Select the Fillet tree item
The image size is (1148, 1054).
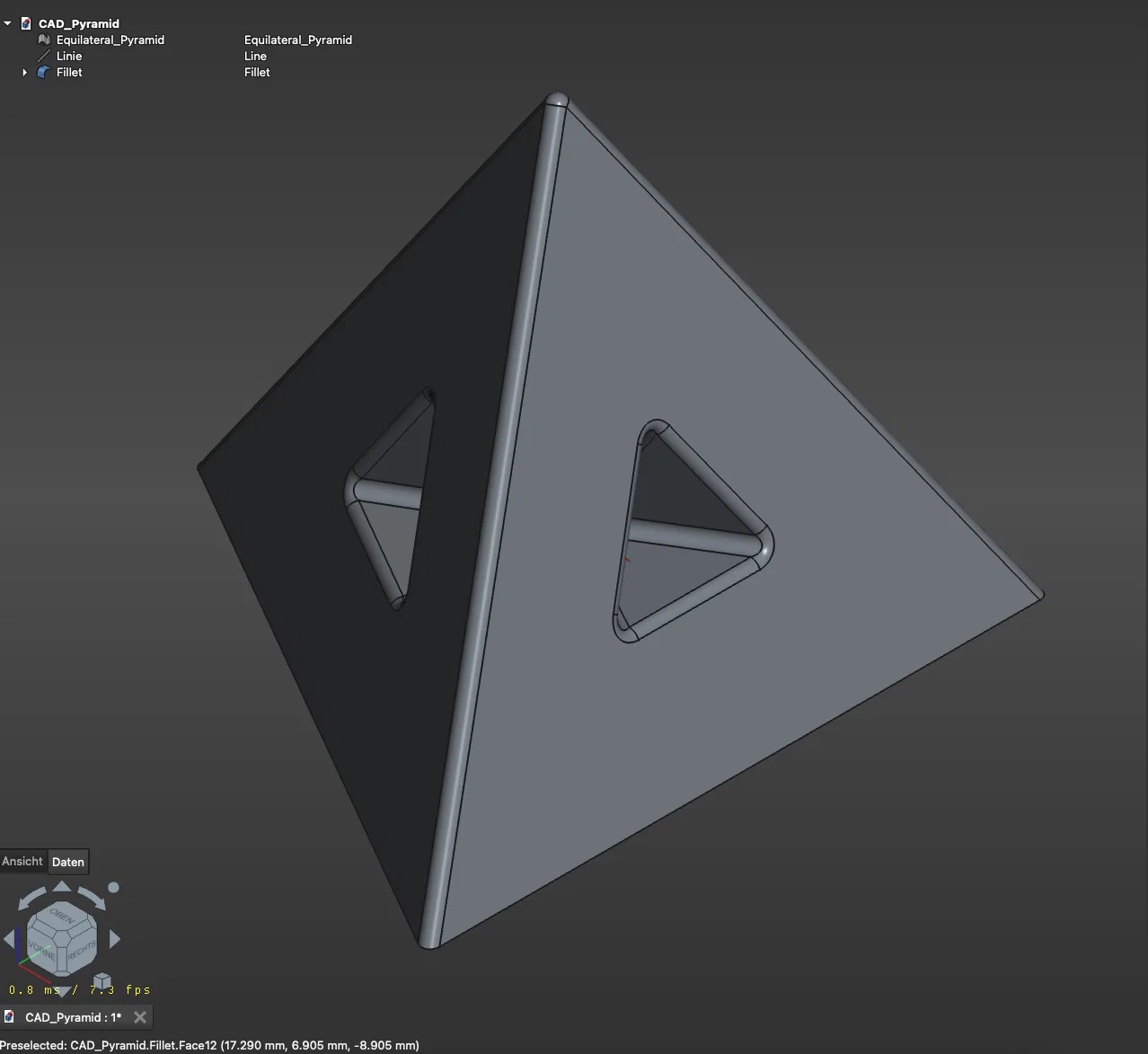[x=69, y=72]
